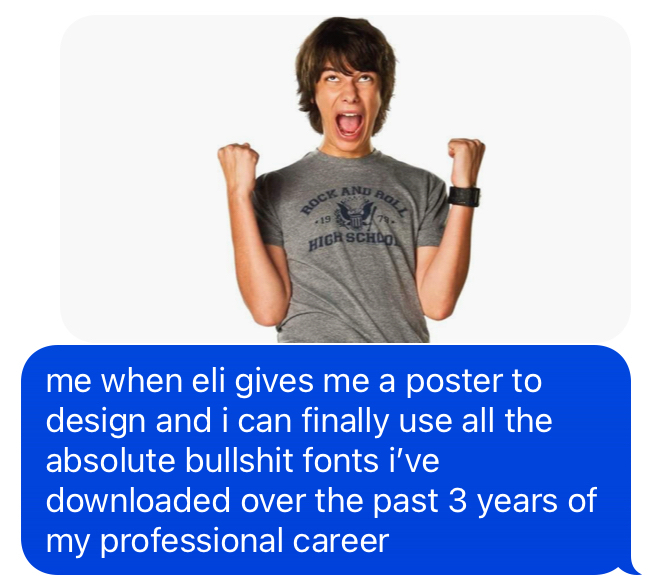Click the boy's brown shaggy hair

(345, 56)
